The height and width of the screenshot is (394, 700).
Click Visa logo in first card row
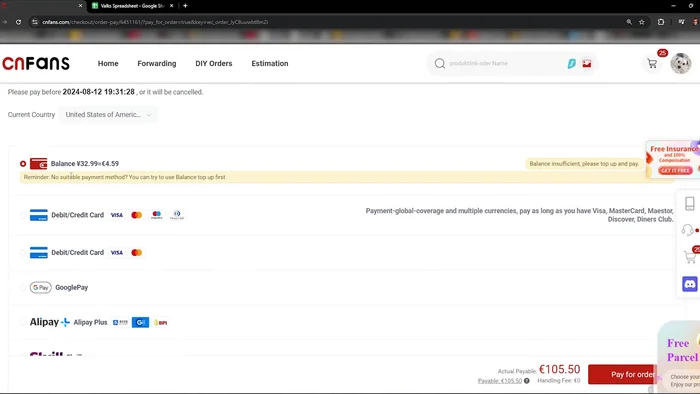(117, 215)
